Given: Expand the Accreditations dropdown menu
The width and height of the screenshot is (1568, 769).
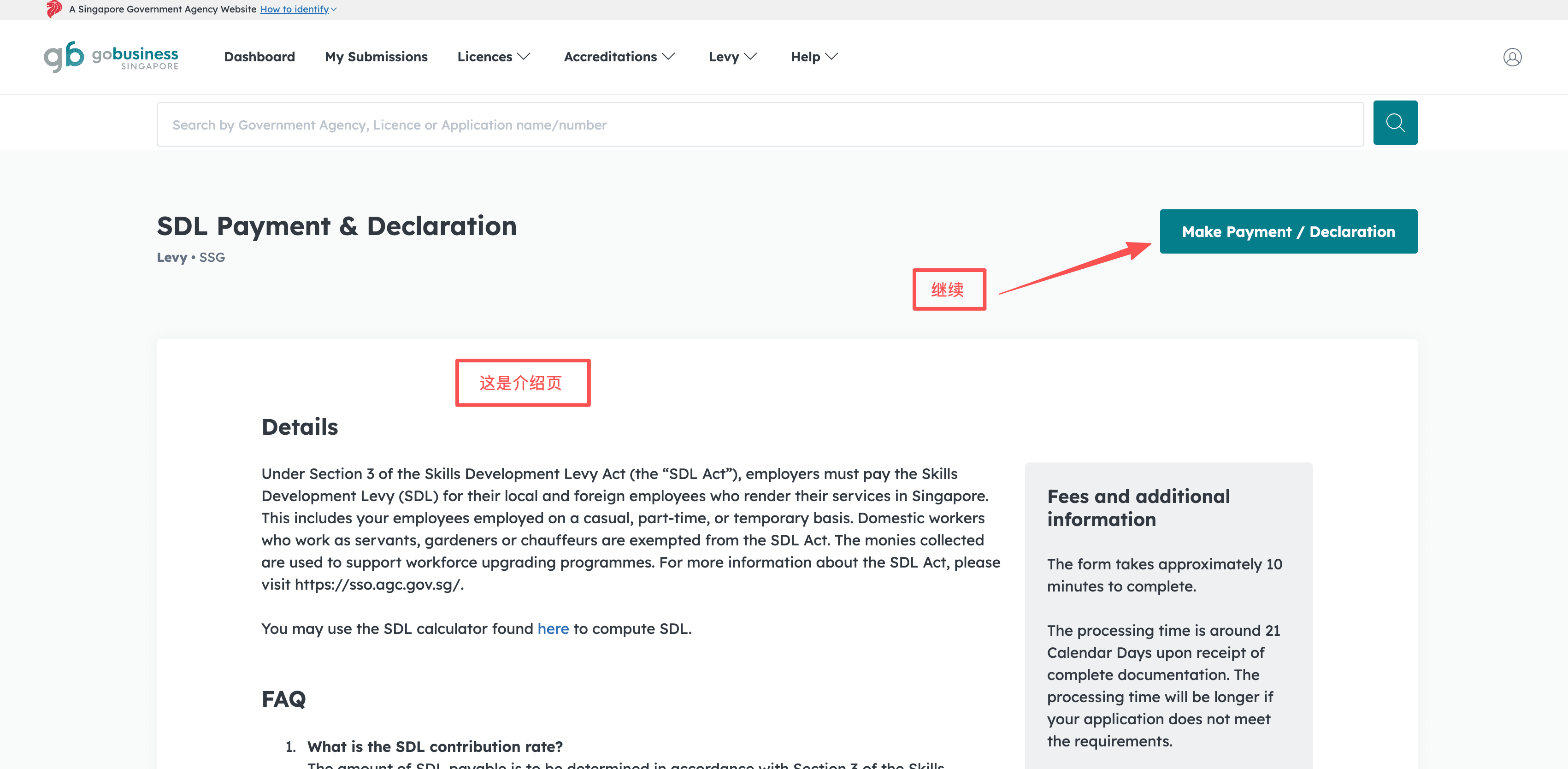Looking at the screenshot, I should [x=619, y=57].
